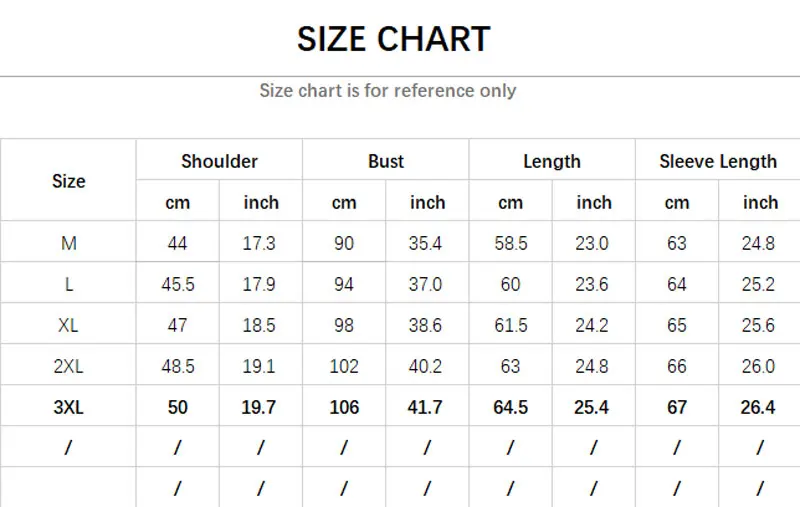This screenshot has width=800, height=507.
Task: Click the 58.5 length cm value
Action: click(x=511, y=243)
